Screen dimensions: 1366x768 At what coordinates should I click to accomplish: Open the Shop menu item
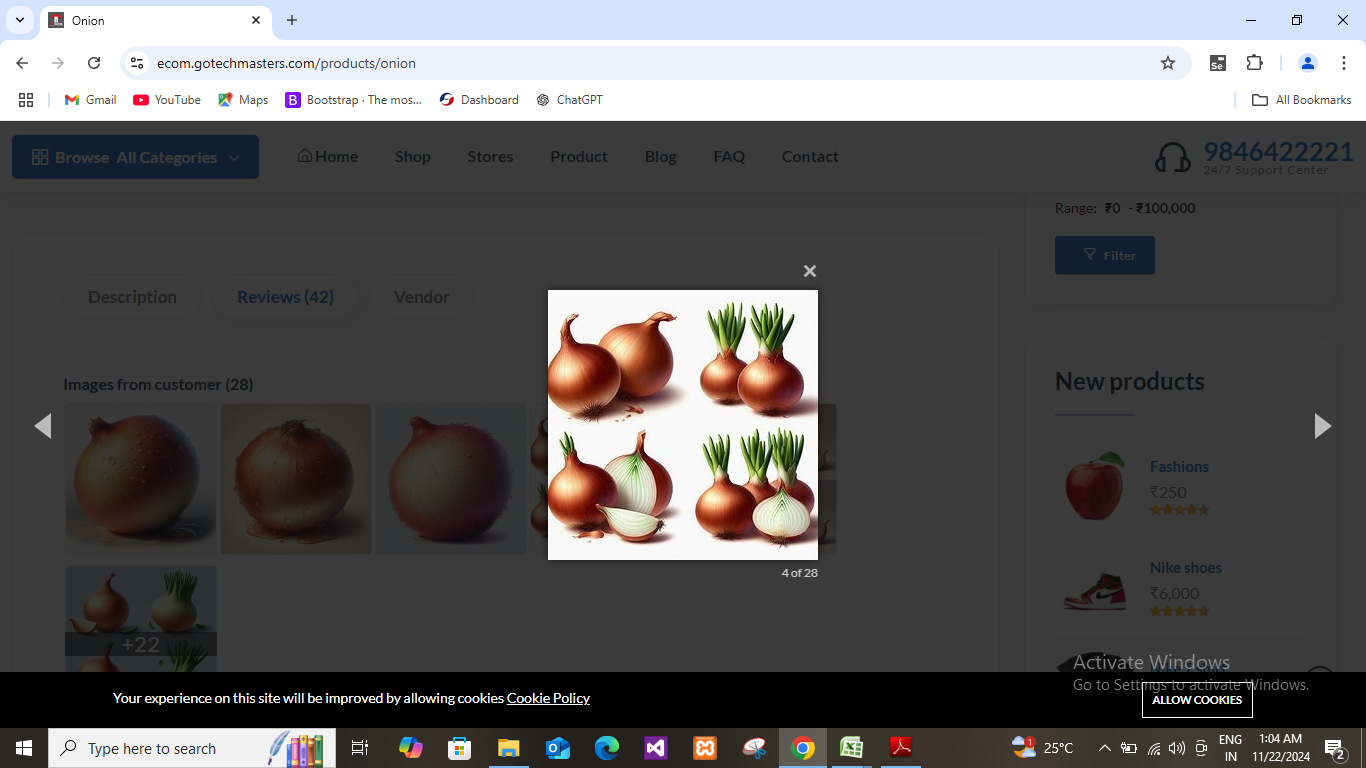click(x=412, y=157)
